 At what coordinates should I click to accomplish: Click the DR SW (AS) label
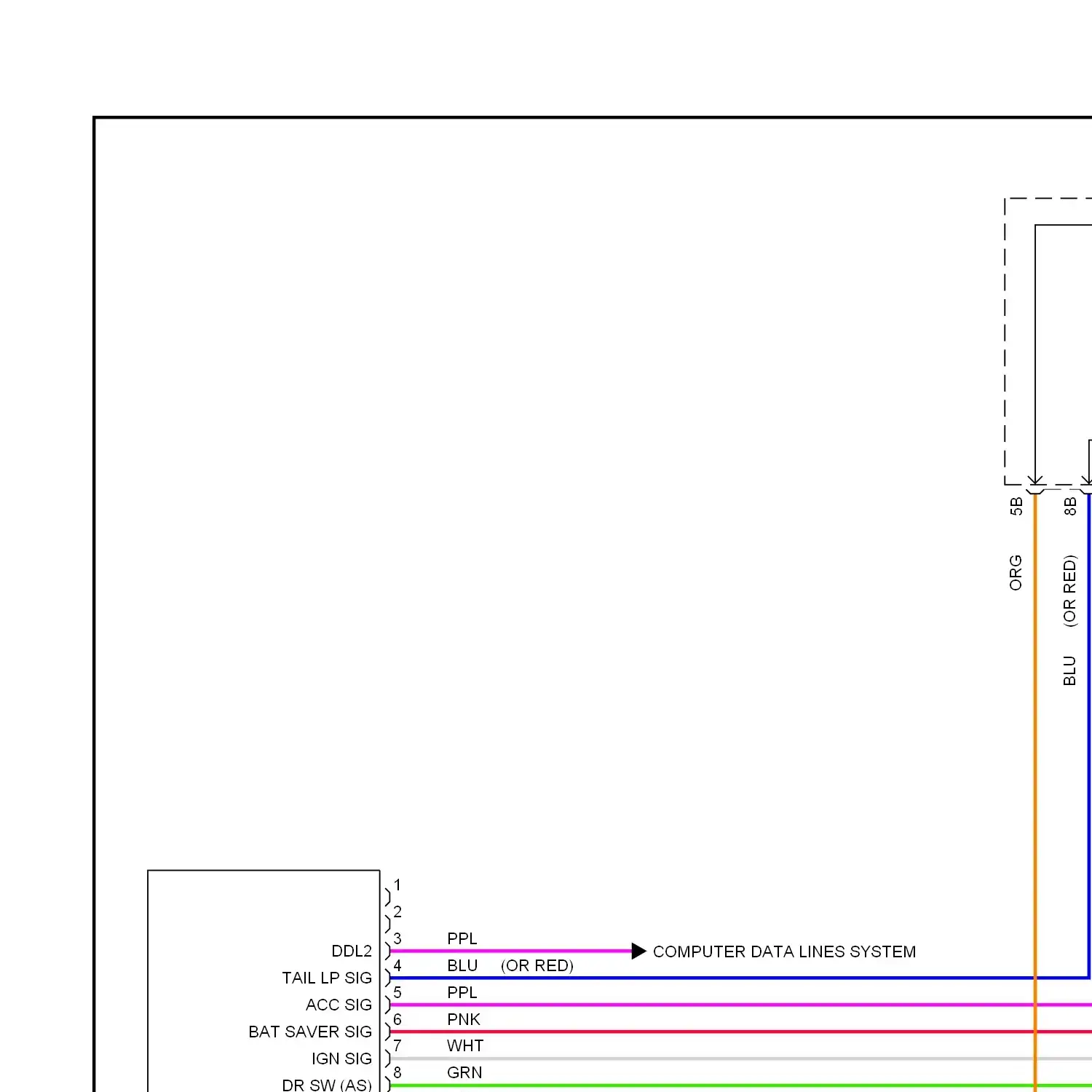click(x=327, y=1085)
